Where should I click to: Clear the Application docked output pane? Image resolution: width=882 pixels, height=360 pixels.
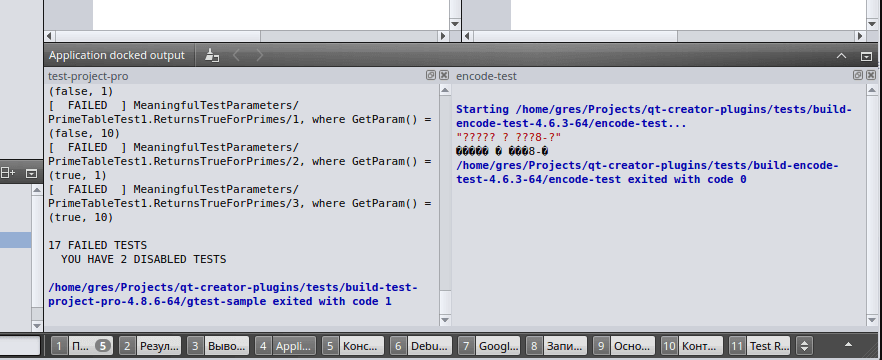[212, 55]
